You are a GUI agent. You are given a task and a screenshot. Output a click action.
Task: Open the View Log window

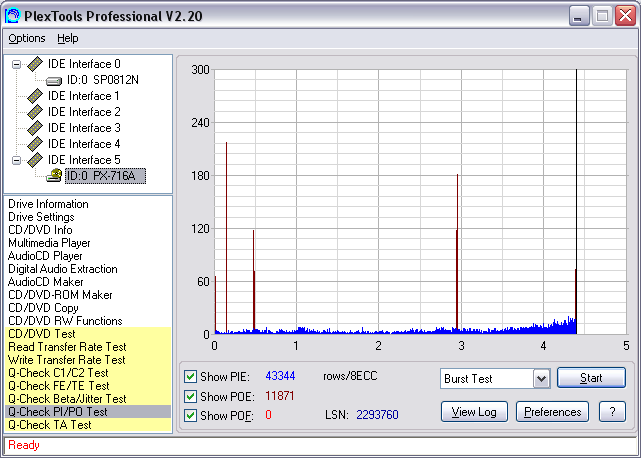(474, 412)
